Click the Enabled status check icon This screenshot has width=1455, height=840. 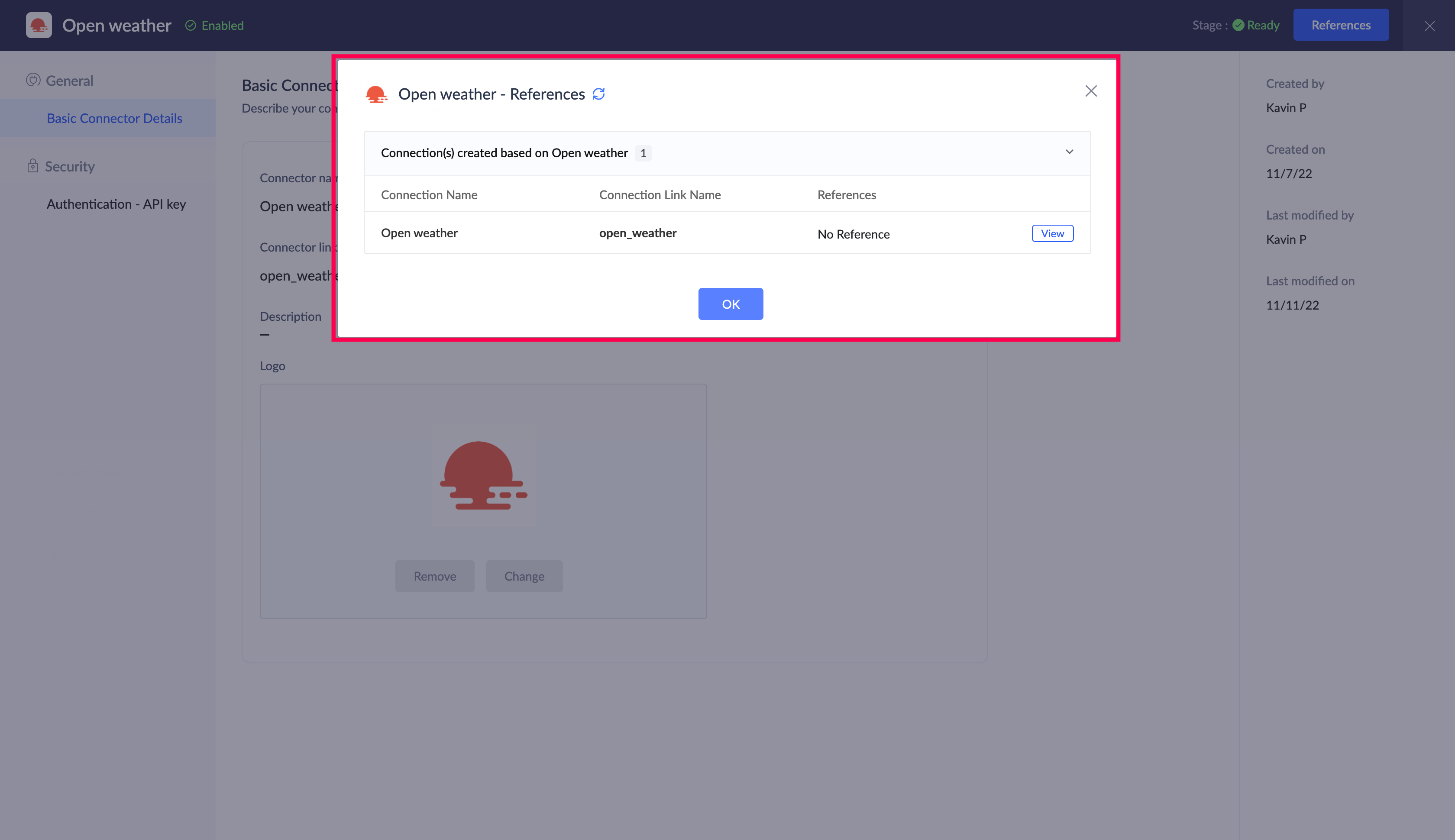pos(191,26)
